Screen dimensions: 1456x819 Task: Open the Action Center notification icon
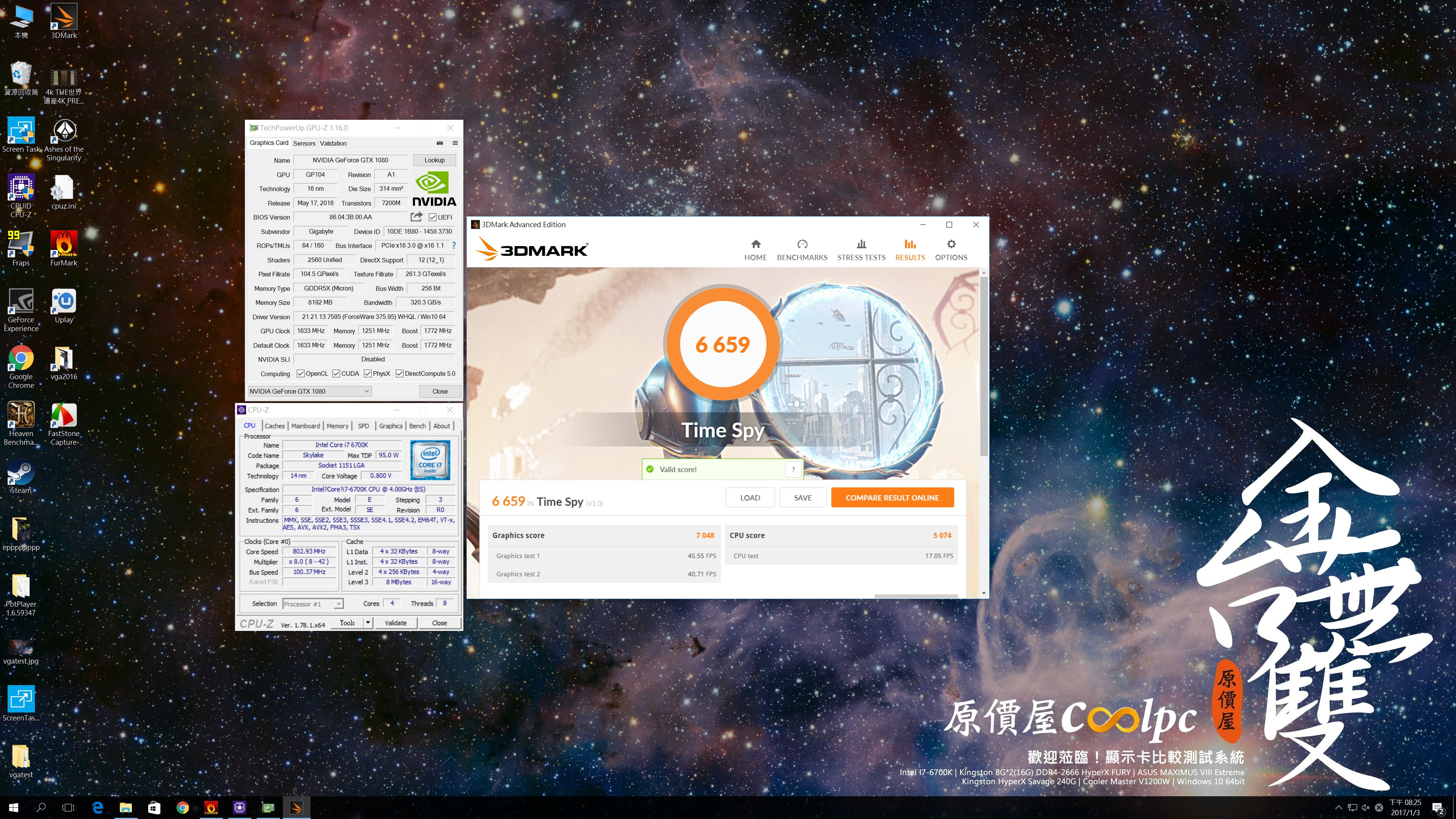(x=1438, y=808)
